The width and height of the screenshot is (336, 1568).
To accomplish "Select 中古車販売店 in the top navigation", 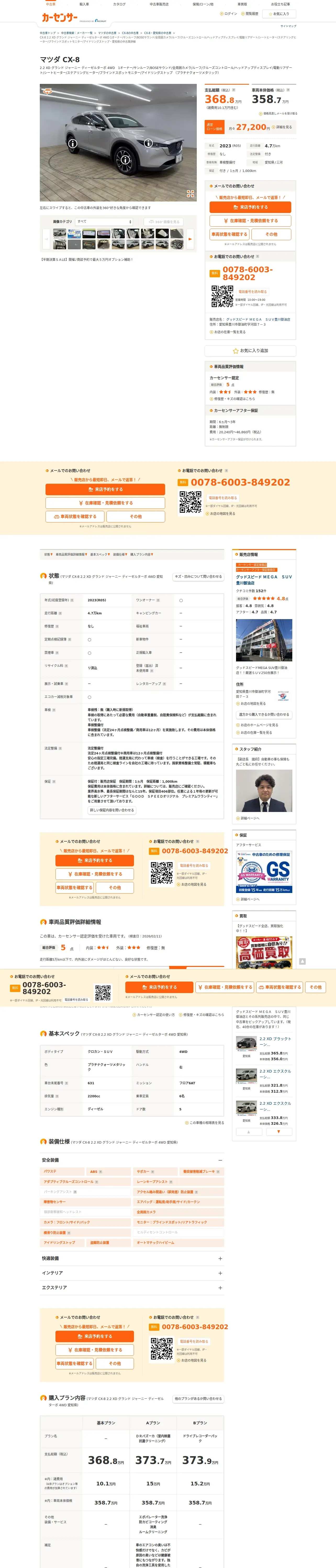I will [x=159, y=4].
